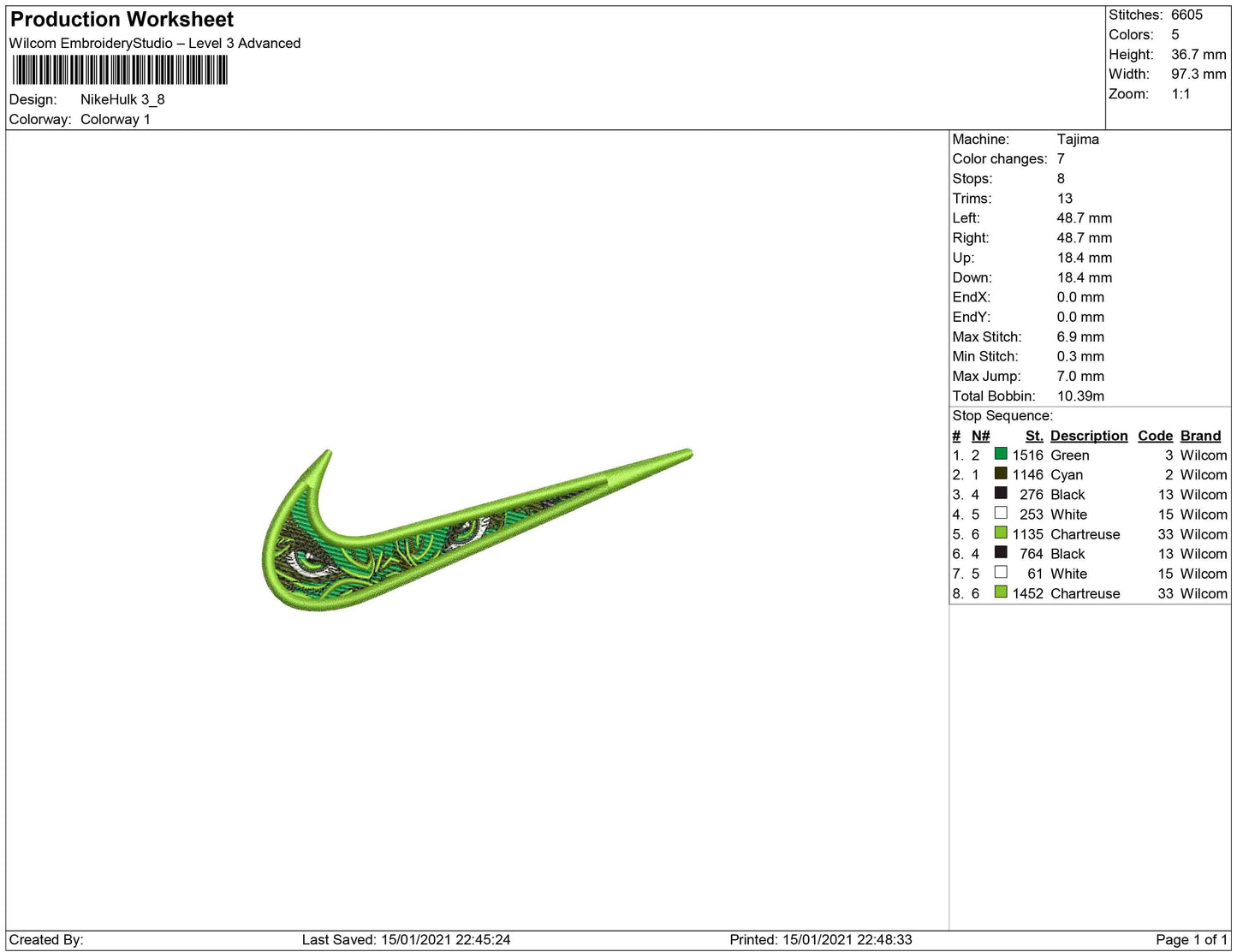
Task: Click the Max Jump value "7.0 mm"
Action: coord(1080,376)
